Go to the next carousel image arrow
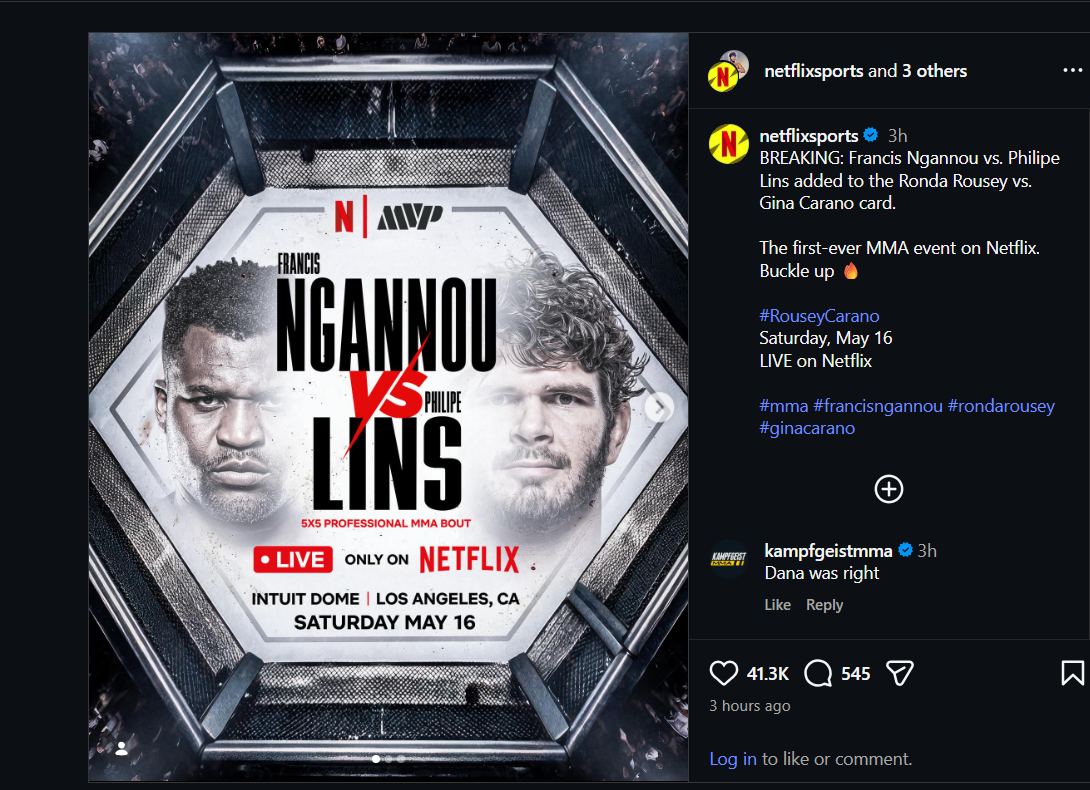Image resolution: width=1090 pixels, height=790 pixels. (x=658, y=408)
